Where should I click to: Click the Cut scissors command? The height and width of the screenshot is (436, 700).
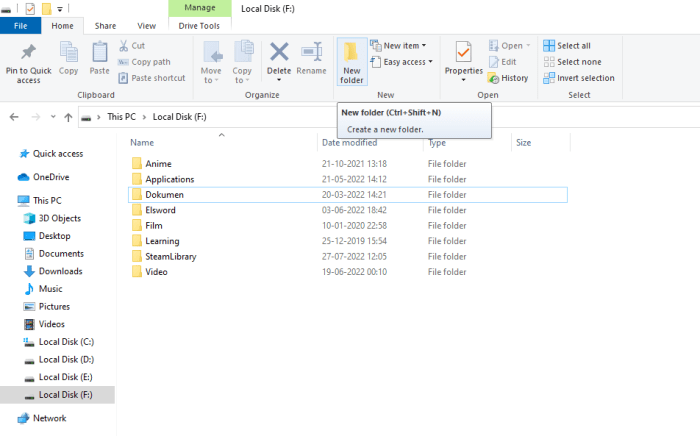[132, 46]
